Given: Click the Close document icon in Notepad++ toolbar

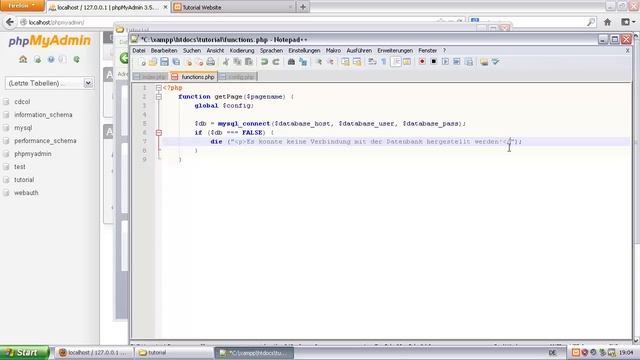Looking at the screenshot, I should click(x=188, y=62).
